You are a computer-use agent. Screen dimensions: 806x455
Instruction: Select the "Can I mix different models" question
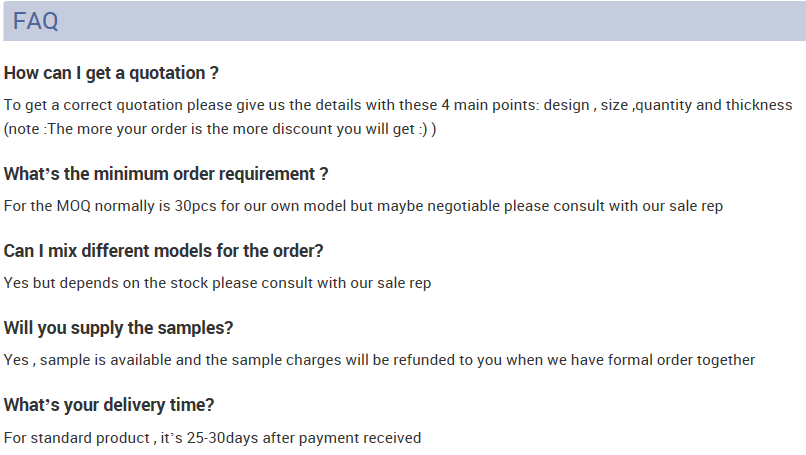coord(164,251)
